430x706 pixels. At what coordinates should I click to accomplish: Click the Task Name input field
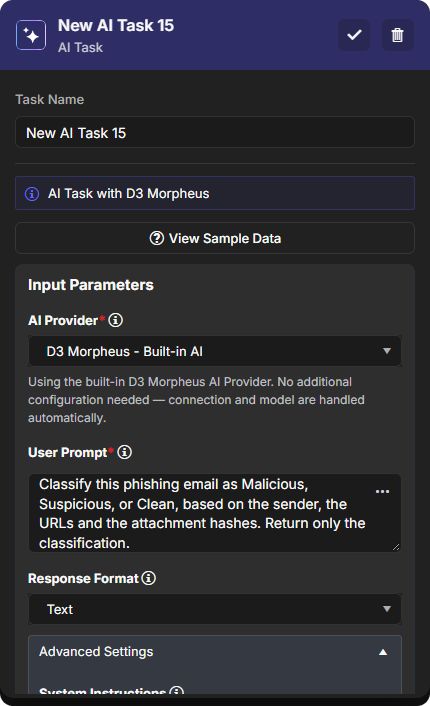(215, 132)
